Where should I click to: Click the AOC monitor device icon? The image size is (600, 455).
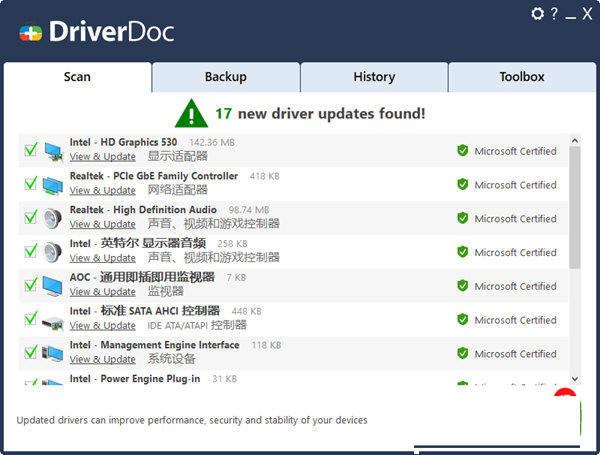tap(52, 286)
